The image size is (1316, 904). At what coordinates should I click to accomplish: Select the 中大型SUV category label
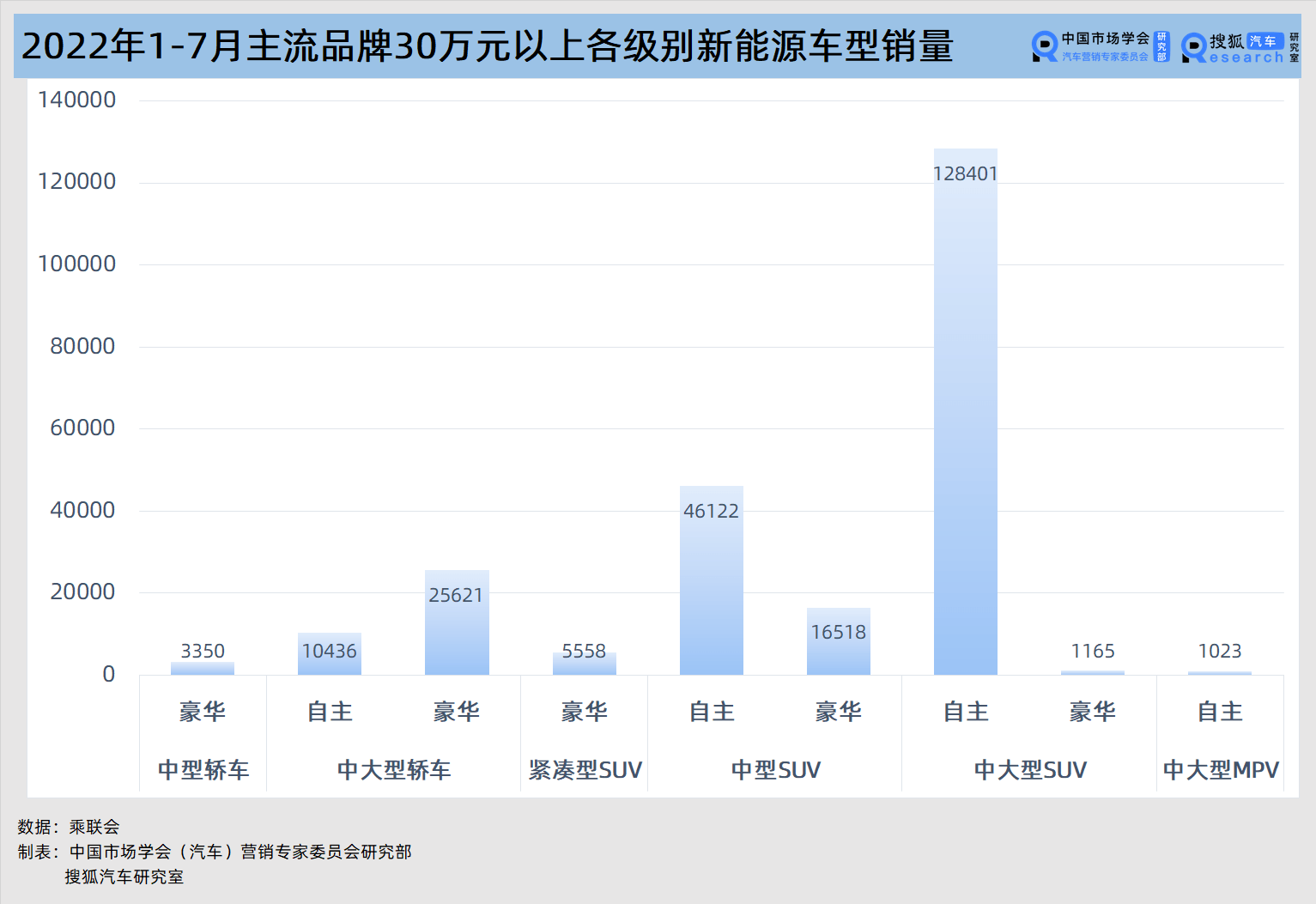click(x=1030, y=770)
